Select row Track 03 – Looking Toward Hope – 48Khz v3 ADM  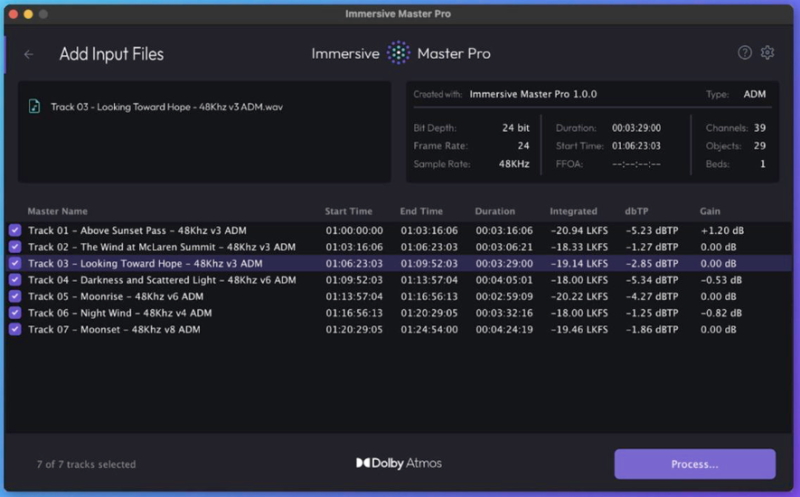point(398,263)
